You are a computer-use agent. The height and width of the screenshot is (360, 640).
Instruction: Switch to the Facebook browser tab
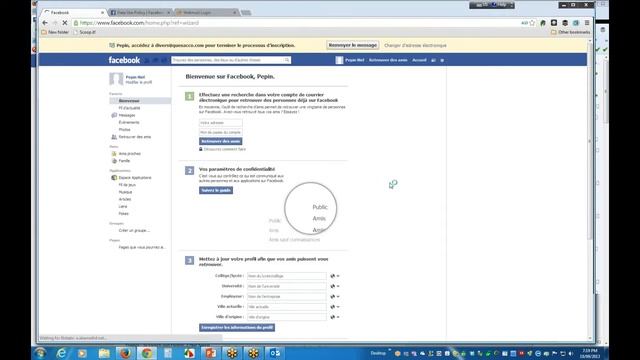coord(73,13)
